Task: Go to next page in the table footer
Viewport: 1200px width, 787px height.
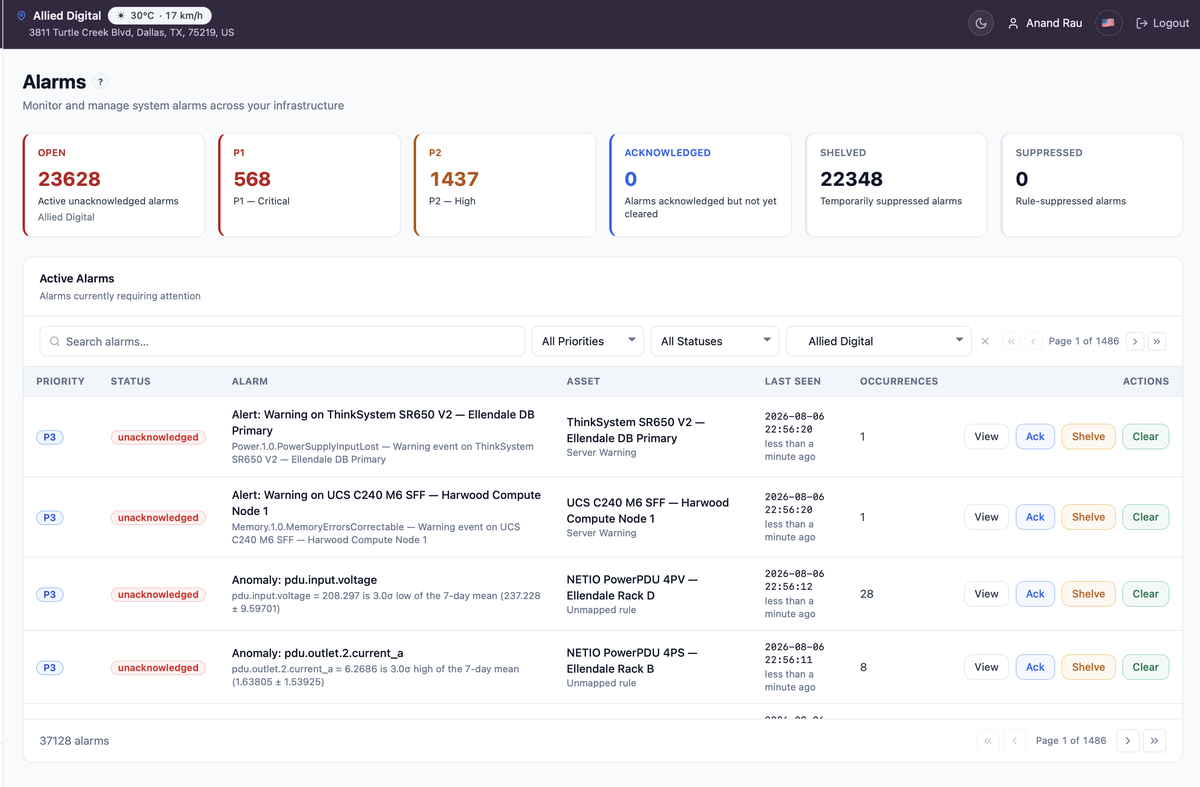Action: (x=1127, y=741)
